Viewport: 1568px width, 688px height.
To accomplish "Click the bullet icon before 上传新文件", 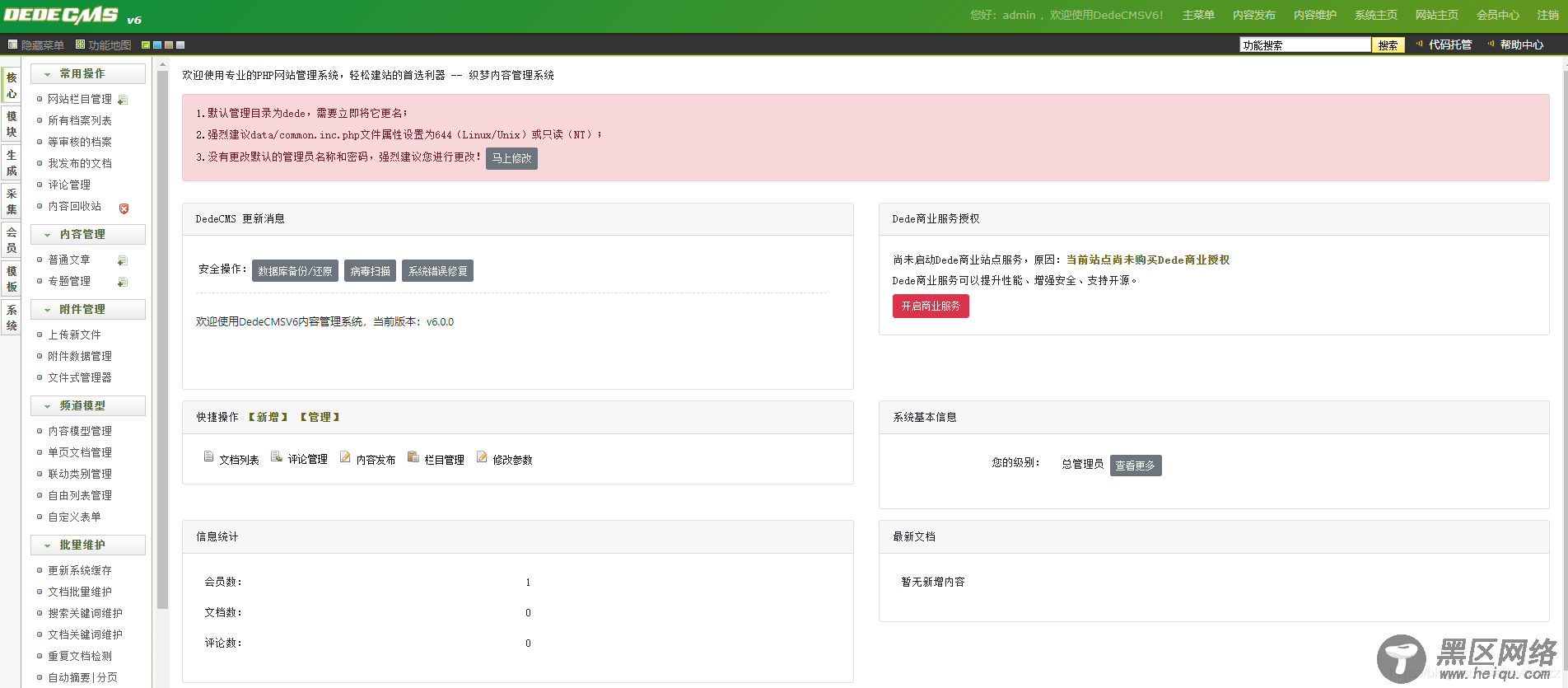I will pos(40,335).
